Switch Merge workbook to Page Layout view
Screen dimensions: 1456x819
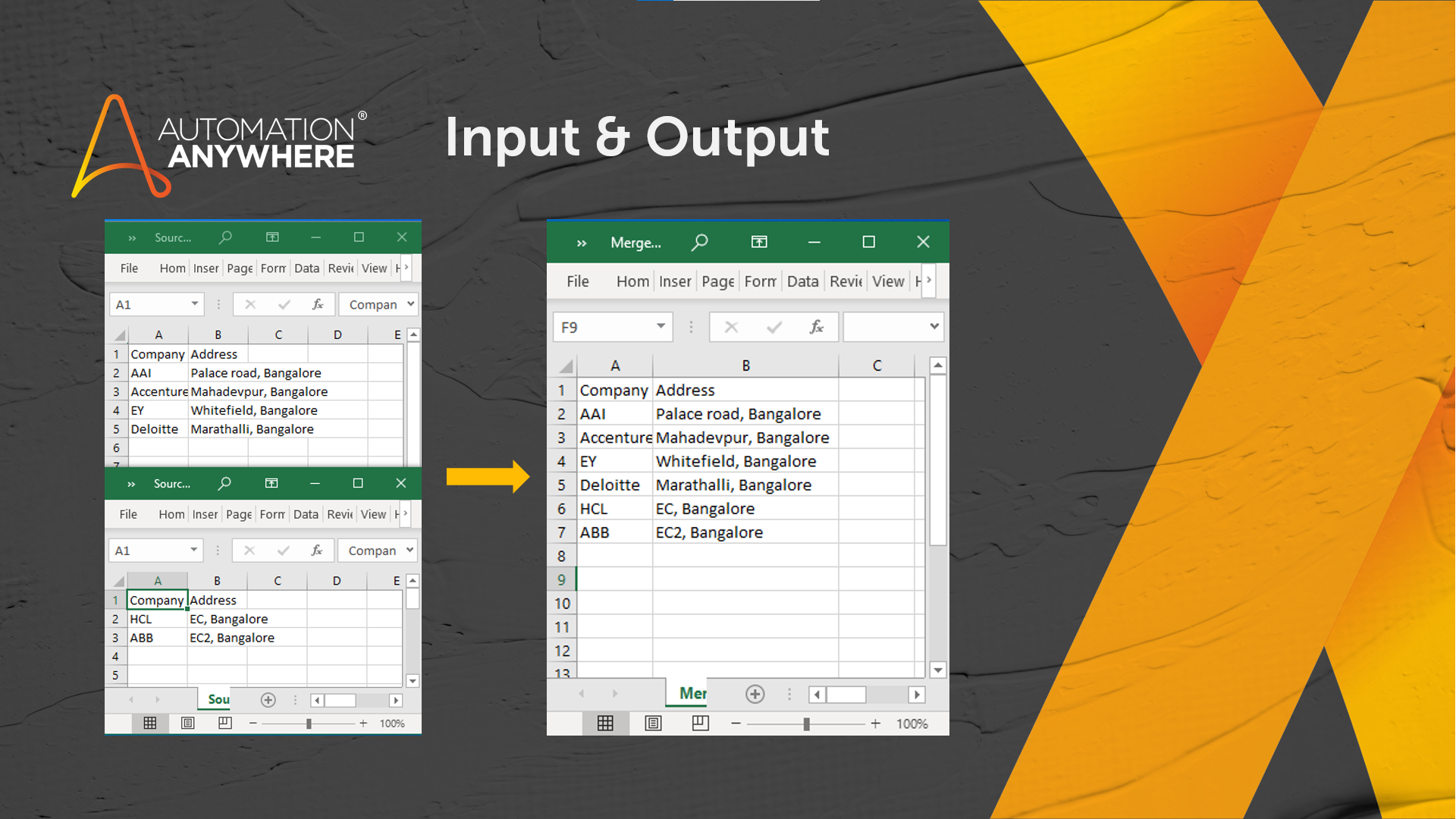pos(653,723)
